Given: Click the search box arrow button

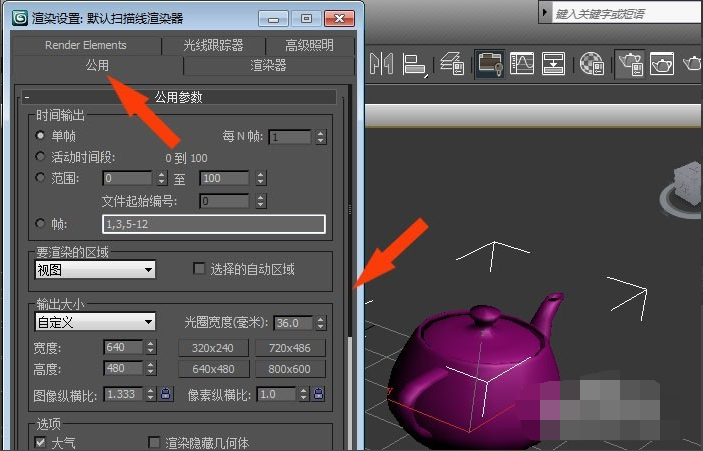Looking at the screenshot, I should pyautogui.click(x=545, y=13).
